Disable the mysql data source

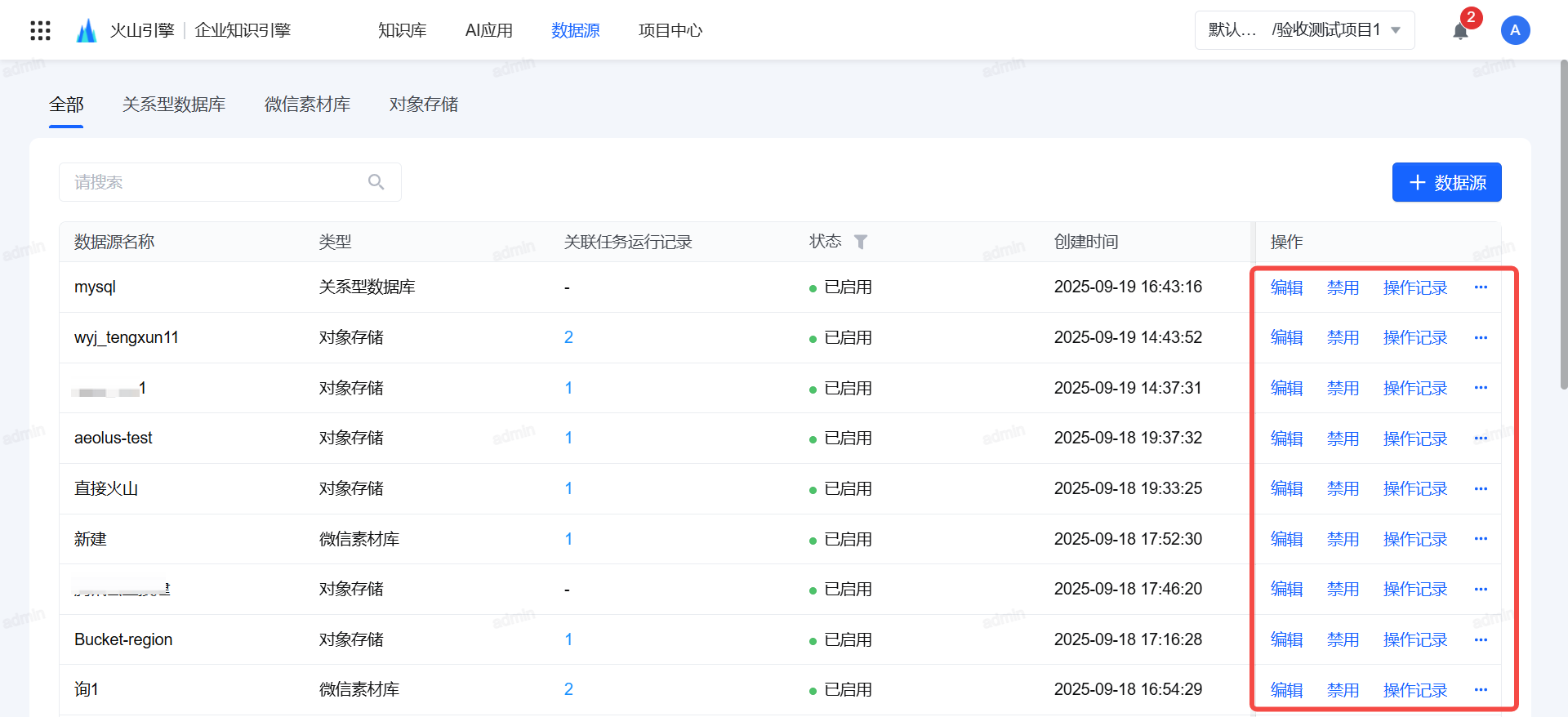pos(1343,287)
